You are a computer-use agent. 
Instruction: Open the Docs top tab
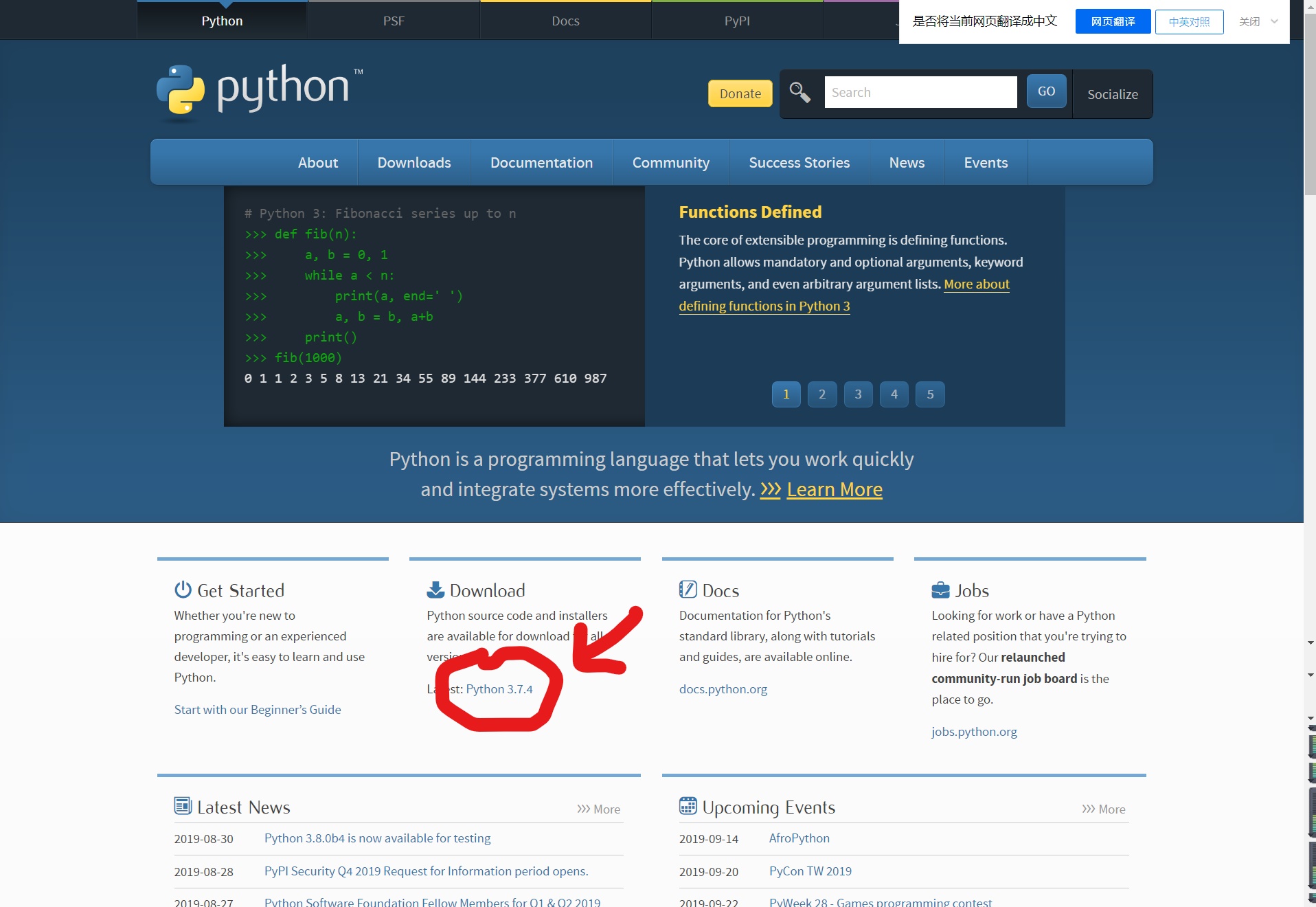(x=565, y=21)
